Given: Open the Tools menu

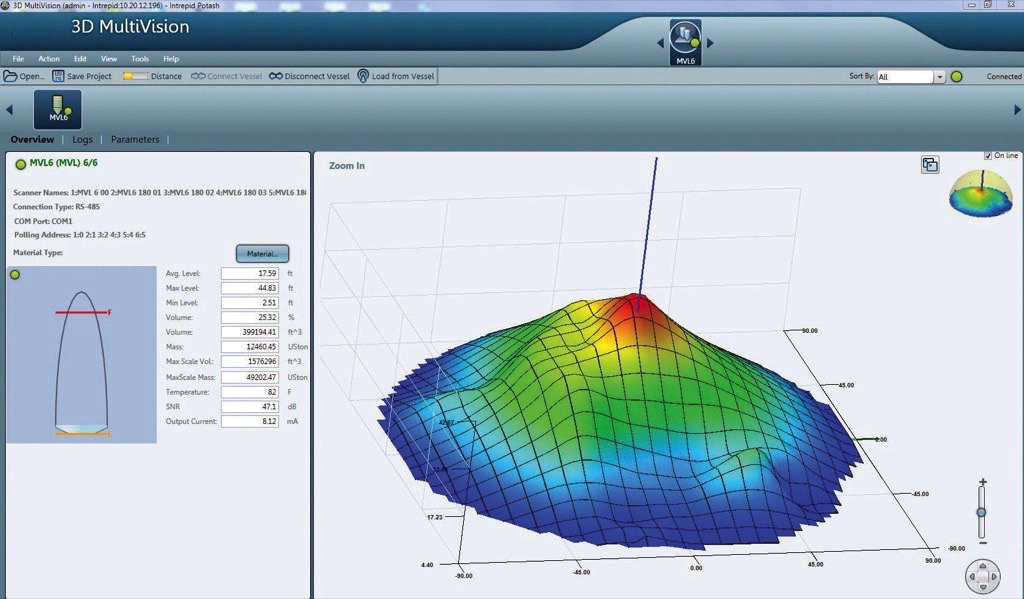Looking at the screenshot, I should [x=140, y=59].
